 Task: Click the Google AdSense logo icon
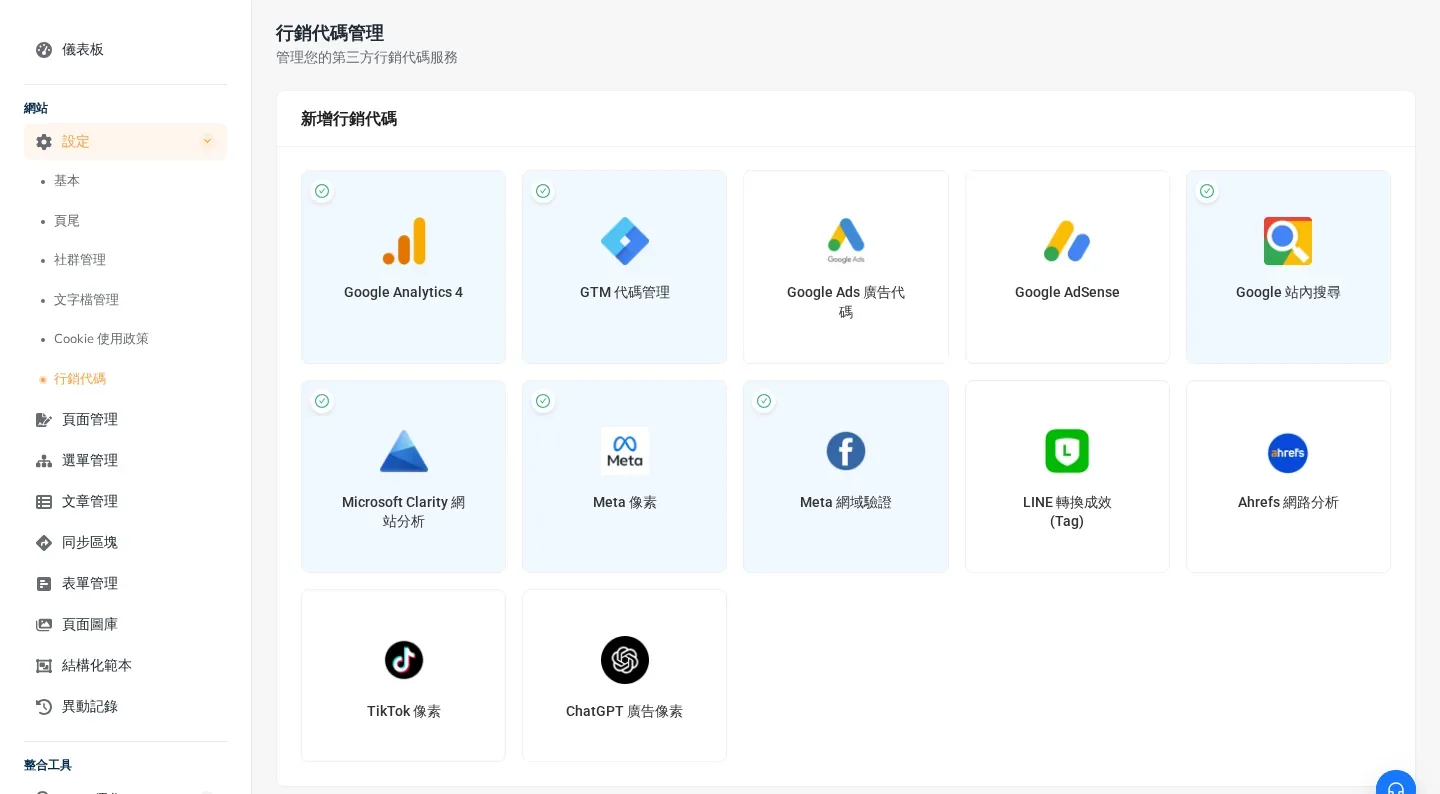click(1067, 241)
